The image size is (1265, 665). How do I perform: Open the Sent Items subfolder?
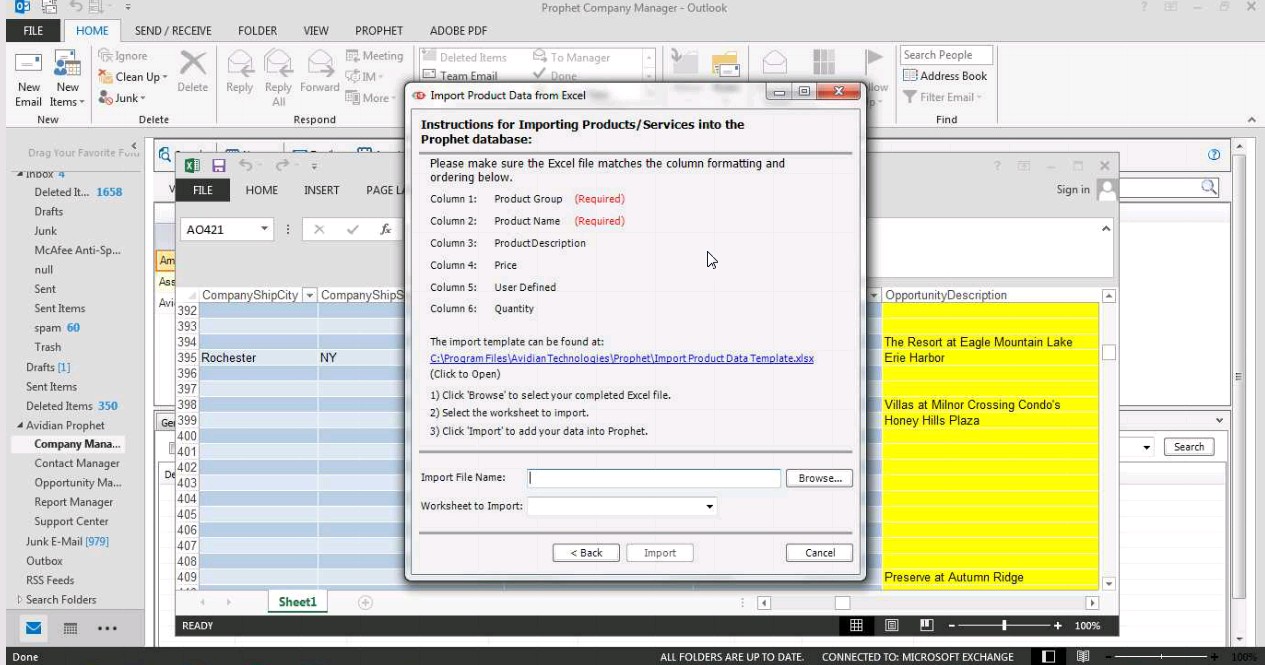(60, 308)
